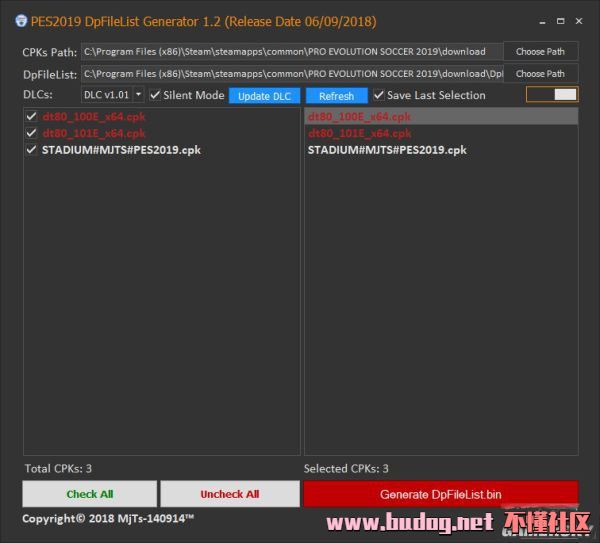Uncheck dt80_100E_x64.cpk in the left list
Viewport: 600px width, 543px height.
click(x=32, y=117)
